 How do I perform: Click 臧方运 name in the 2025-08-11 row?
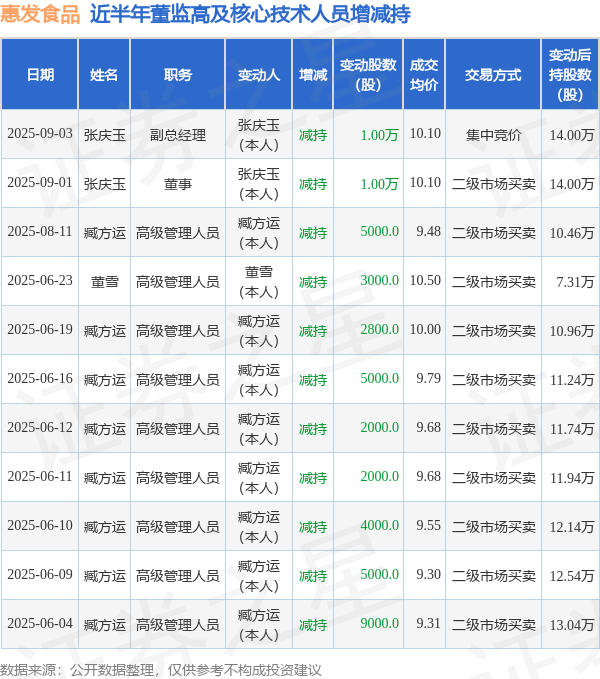[104, 233]
